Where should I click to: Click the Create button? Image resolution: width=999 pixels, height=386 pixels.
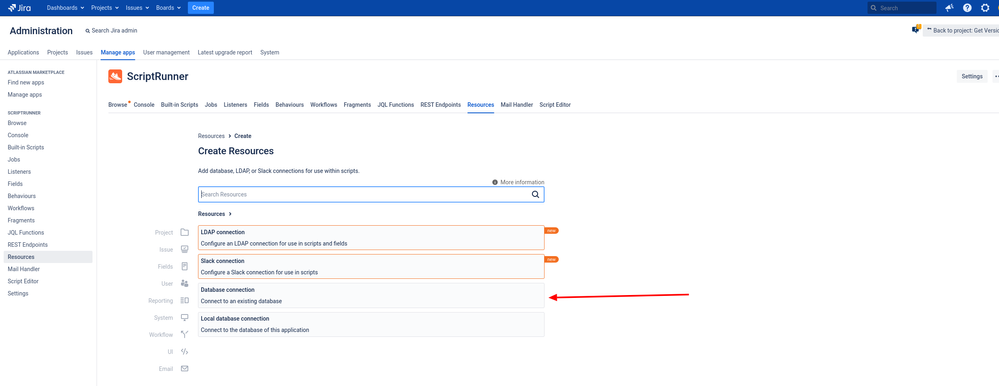201,8
